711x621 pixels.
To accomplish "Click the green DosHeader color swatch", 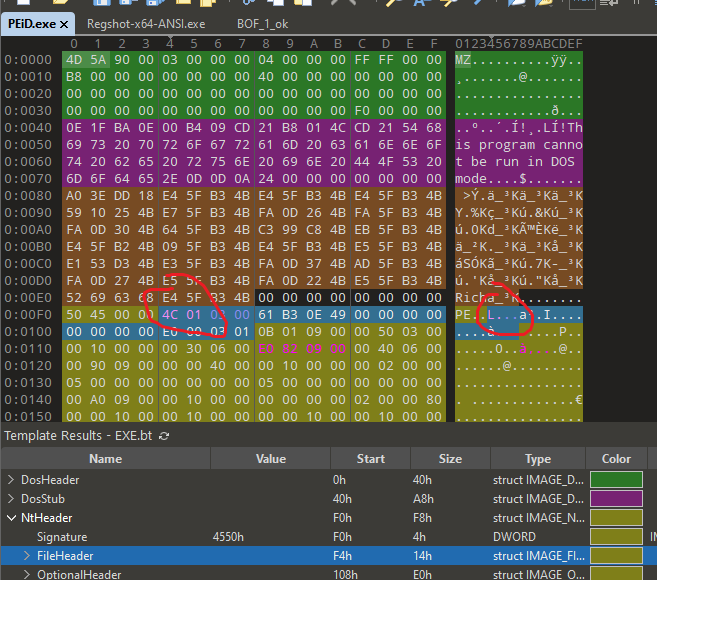I will click(616, 480).
